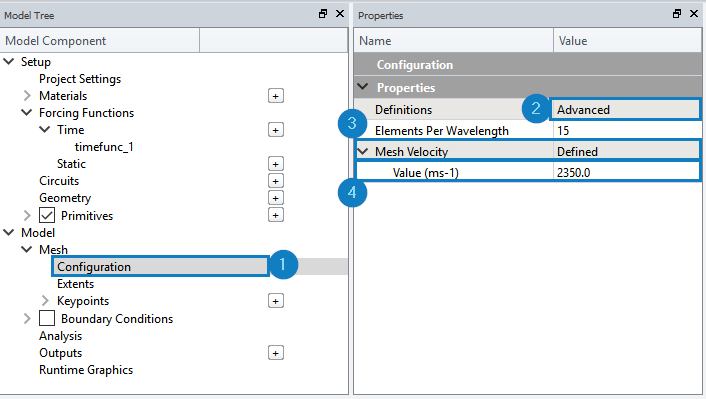Select Mesh Configuration in the tree
This screenshot has height=399, width=706.
tap(94, 267)
